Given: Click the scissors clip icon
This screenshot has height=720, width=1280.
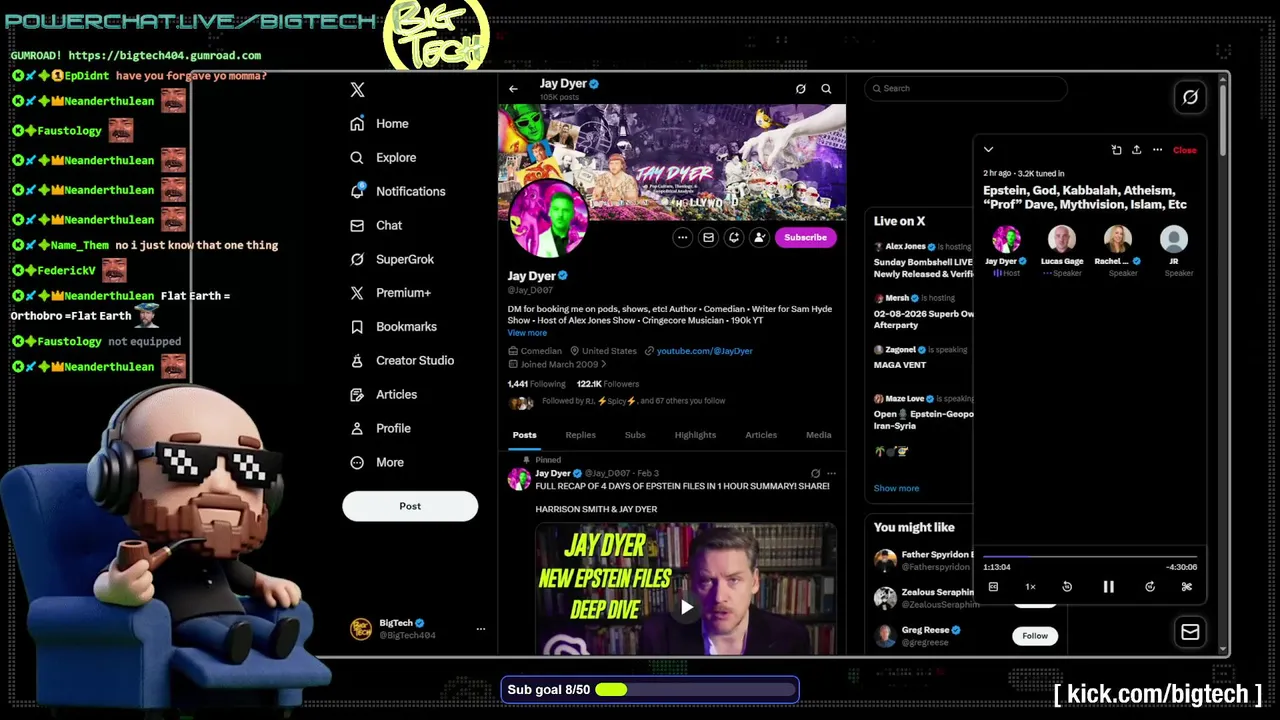Looking at the screenshot, I should [x=1186, y=587].
